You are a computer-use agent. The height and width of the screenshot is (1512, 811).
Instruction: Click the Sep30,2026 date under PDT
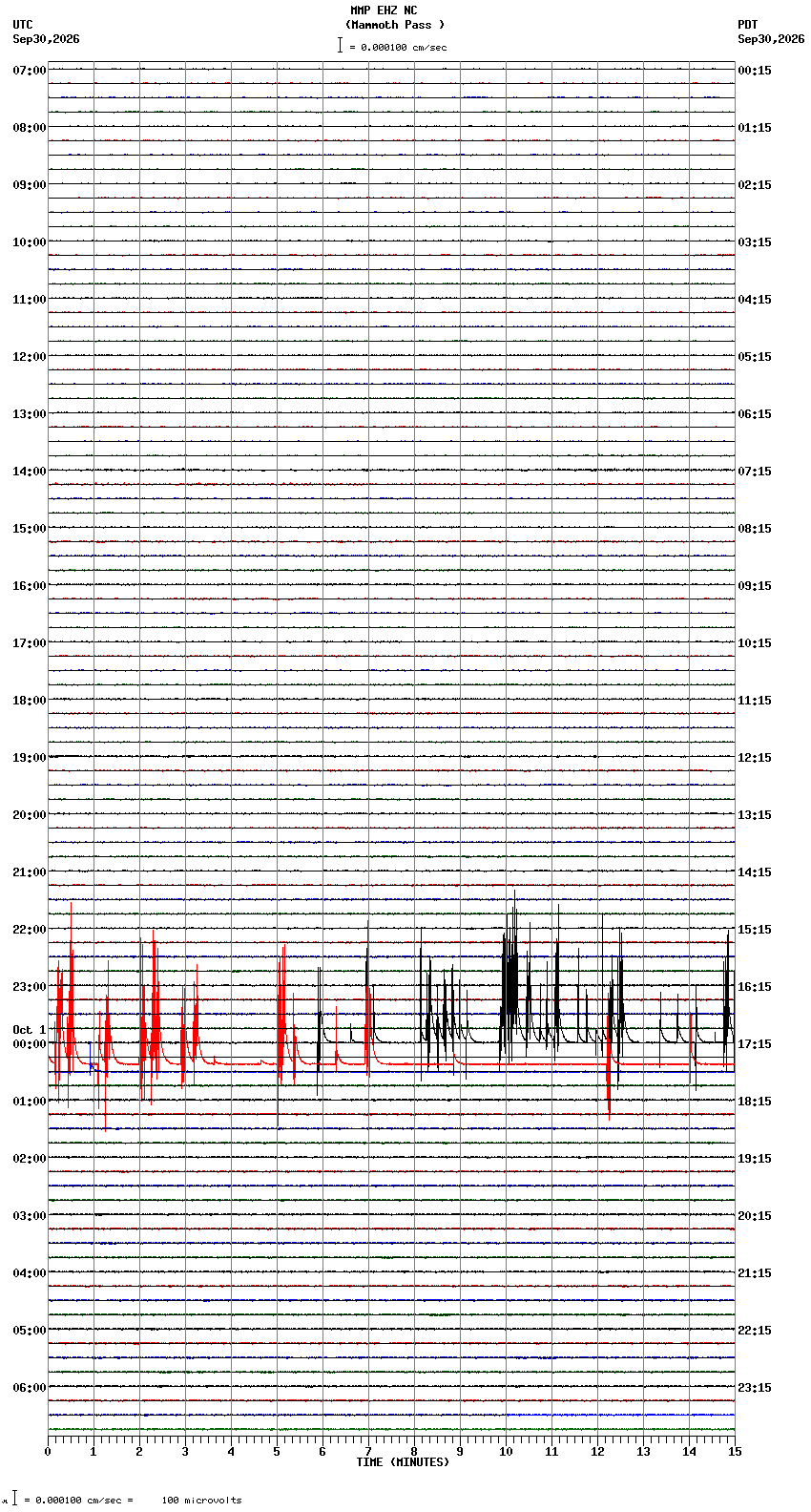click(x=771, y=39)
